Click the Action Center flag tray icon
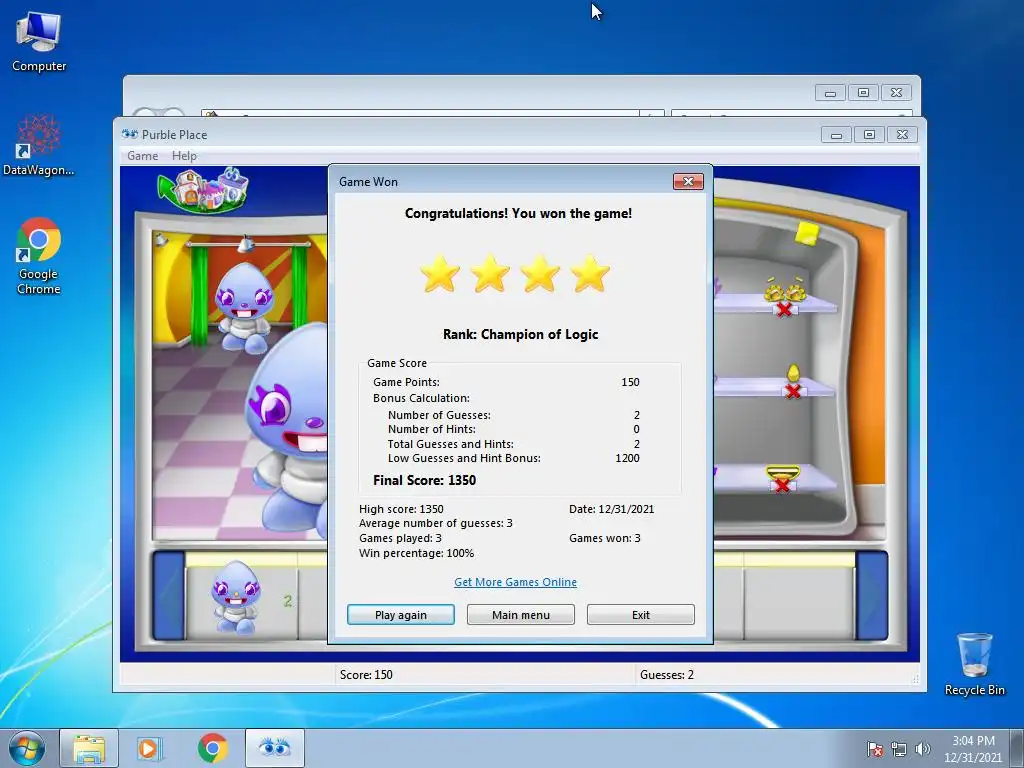The height and width of the screenshot is (768, 1024). 875,749
